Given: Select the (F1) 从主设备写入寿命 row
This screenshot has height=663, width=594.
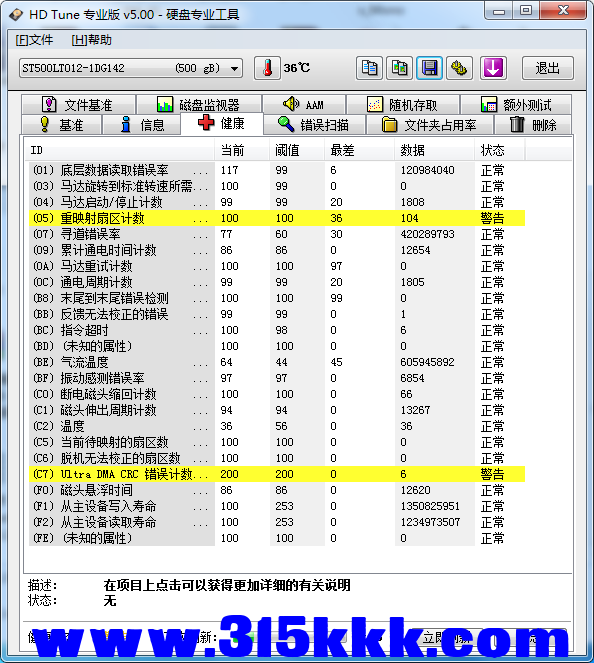Looking at the screenshot, I should 277,506.
